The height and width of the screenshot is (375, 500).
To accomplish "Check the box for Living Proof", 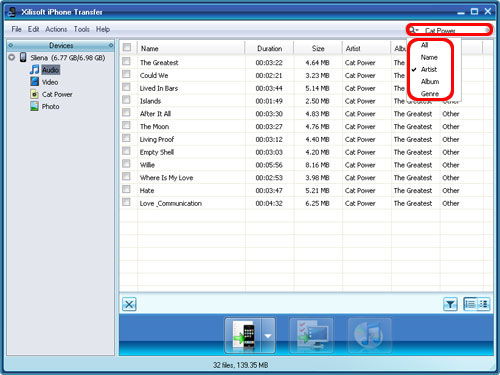I will coord(126,138).
